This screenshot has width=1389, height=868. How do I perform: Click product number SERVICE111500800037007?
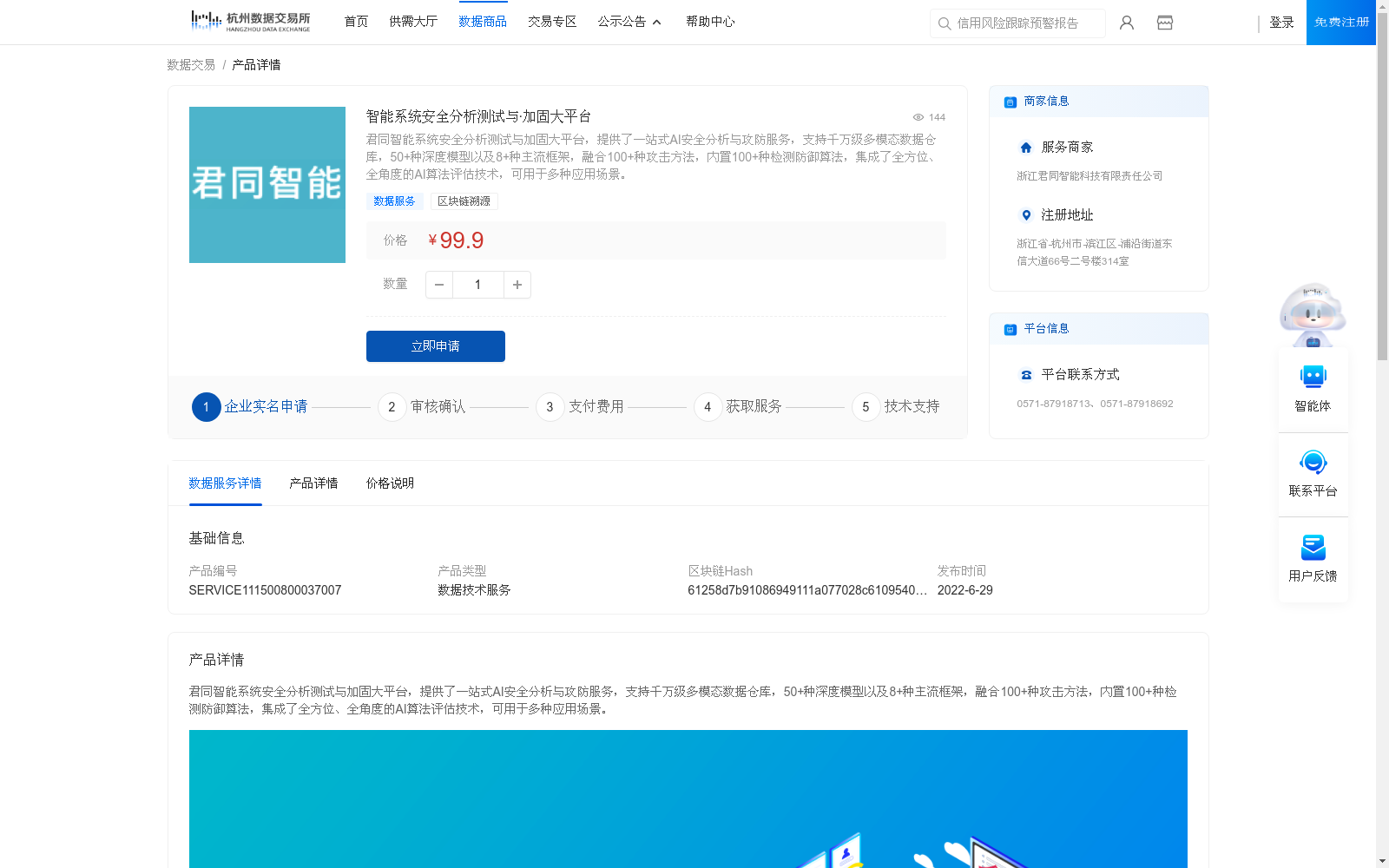click(265, 590)
